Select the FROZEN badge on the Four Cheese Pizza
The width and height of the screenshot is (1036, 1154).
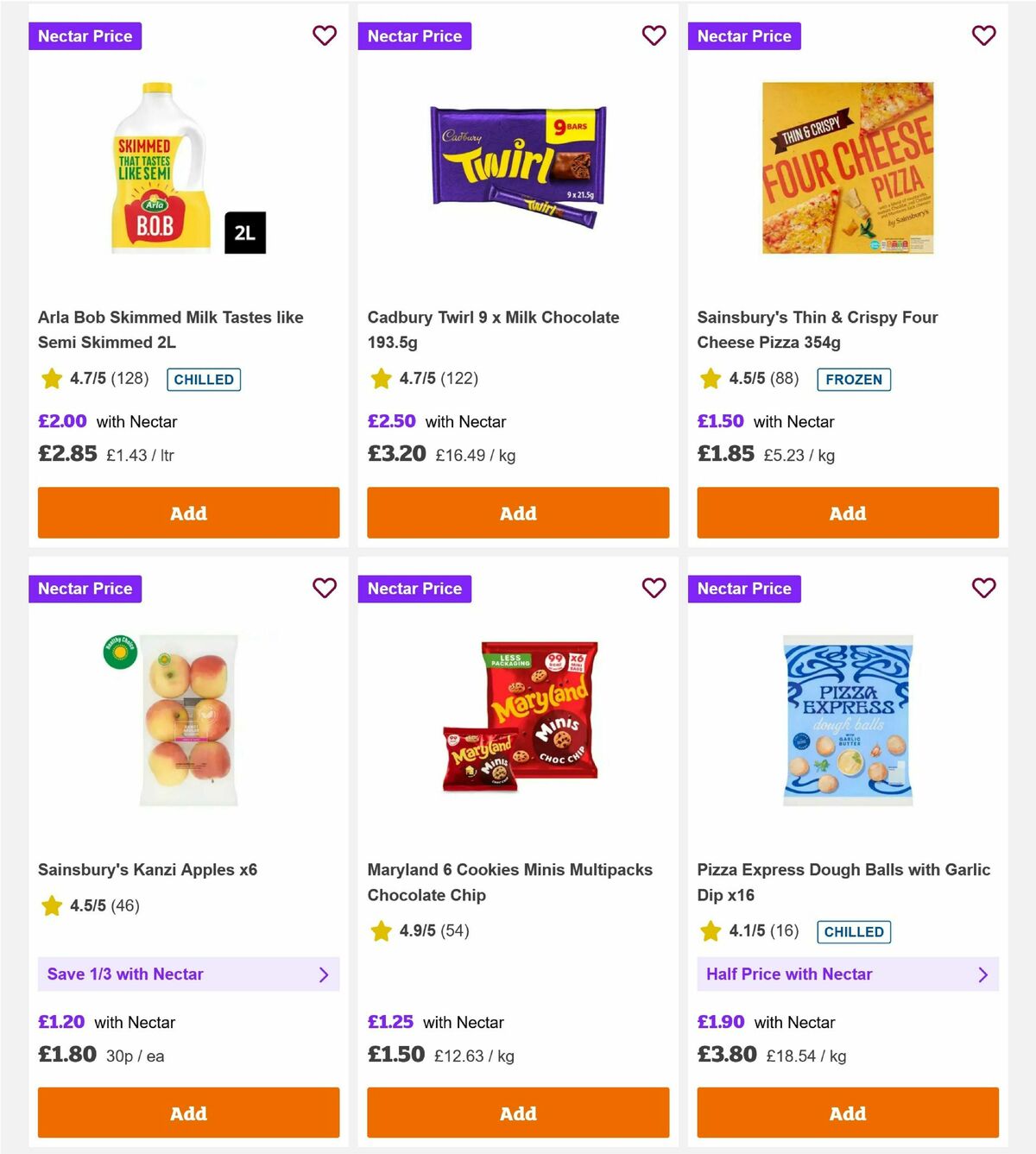point(854,379)
